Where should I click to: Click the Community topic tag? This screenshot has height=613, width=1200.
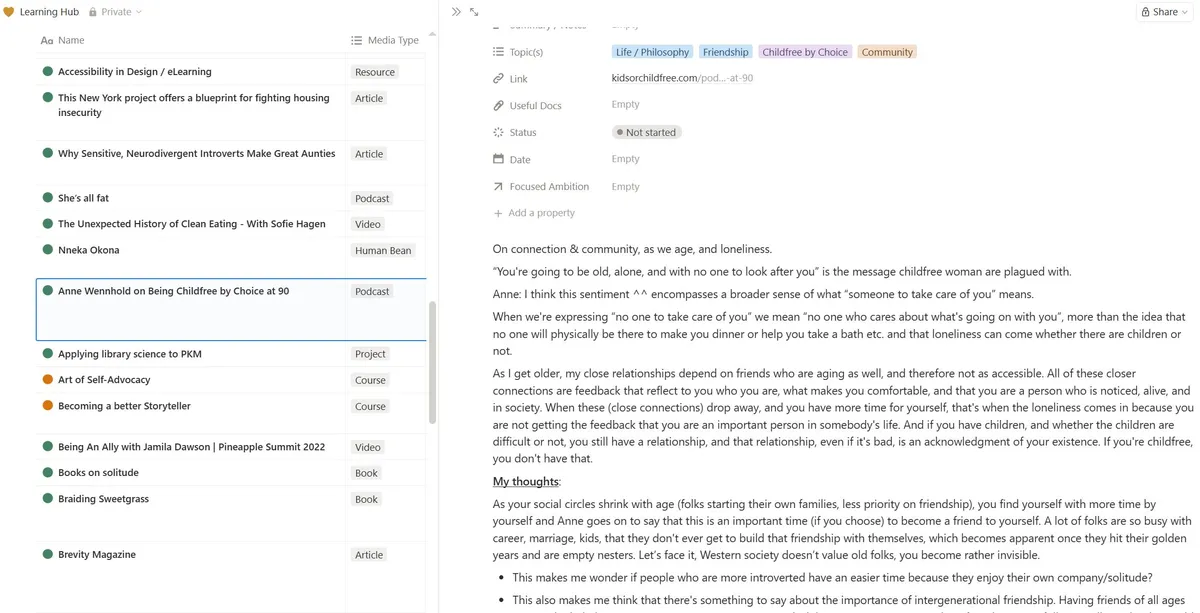pyautogui.click(x=887, y=52)
